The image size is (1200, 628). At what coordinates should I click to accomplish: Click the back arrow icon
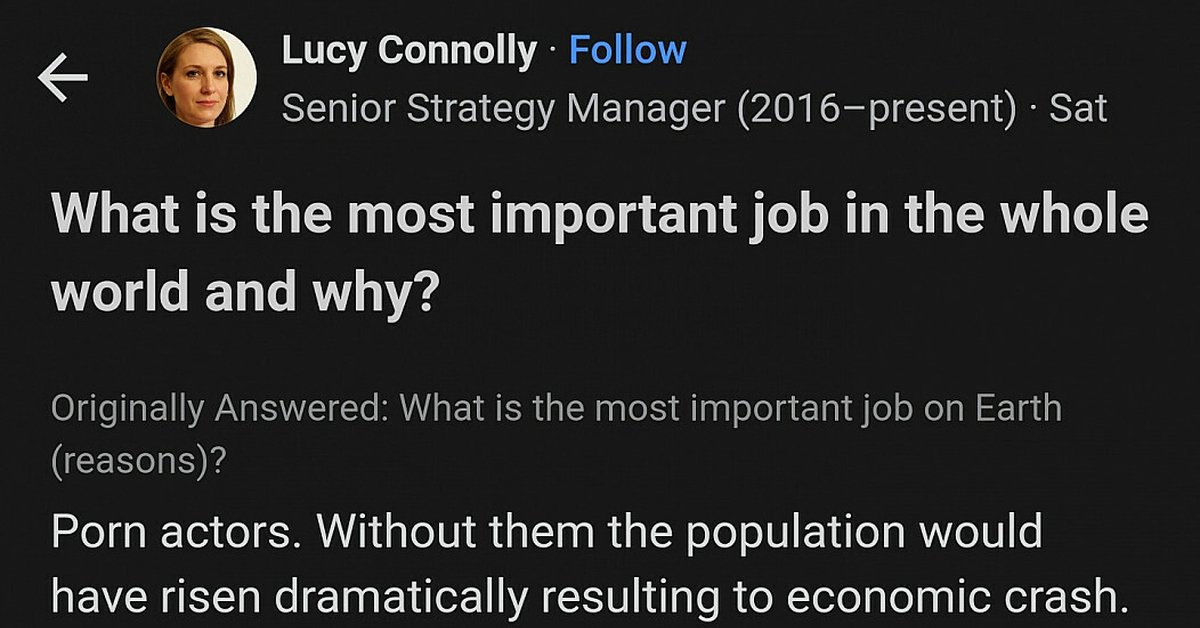[63, 79]
